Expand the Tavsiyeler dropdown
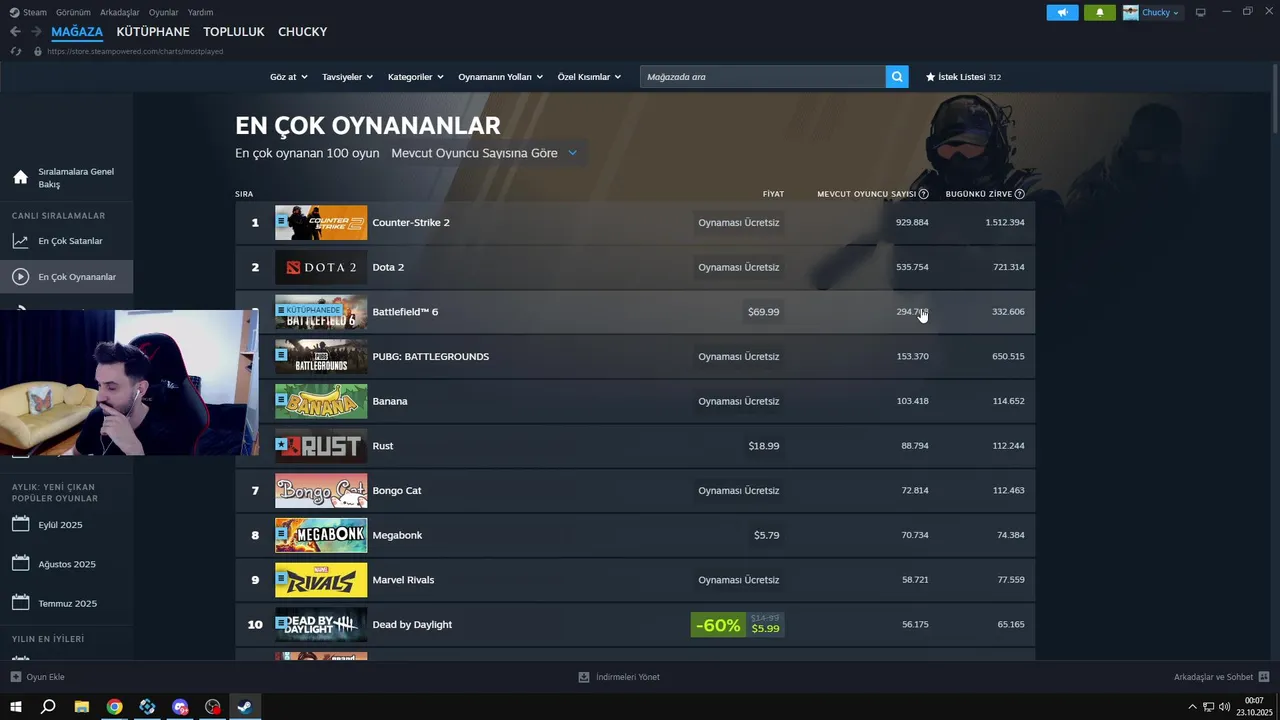 click(x=347, y=77)
